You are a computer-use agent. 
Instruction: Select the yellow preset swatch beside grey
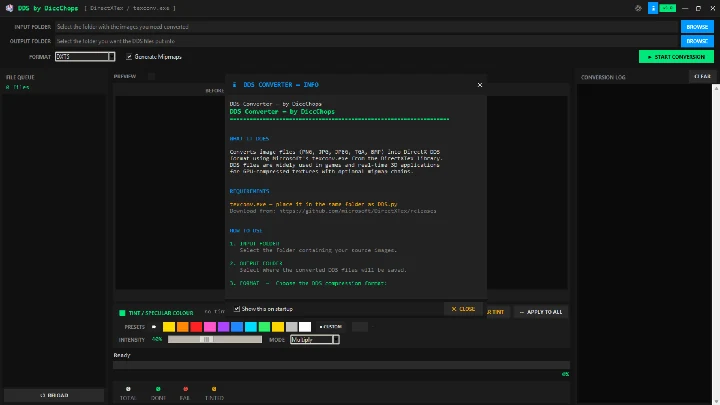(x=278, y=327)
